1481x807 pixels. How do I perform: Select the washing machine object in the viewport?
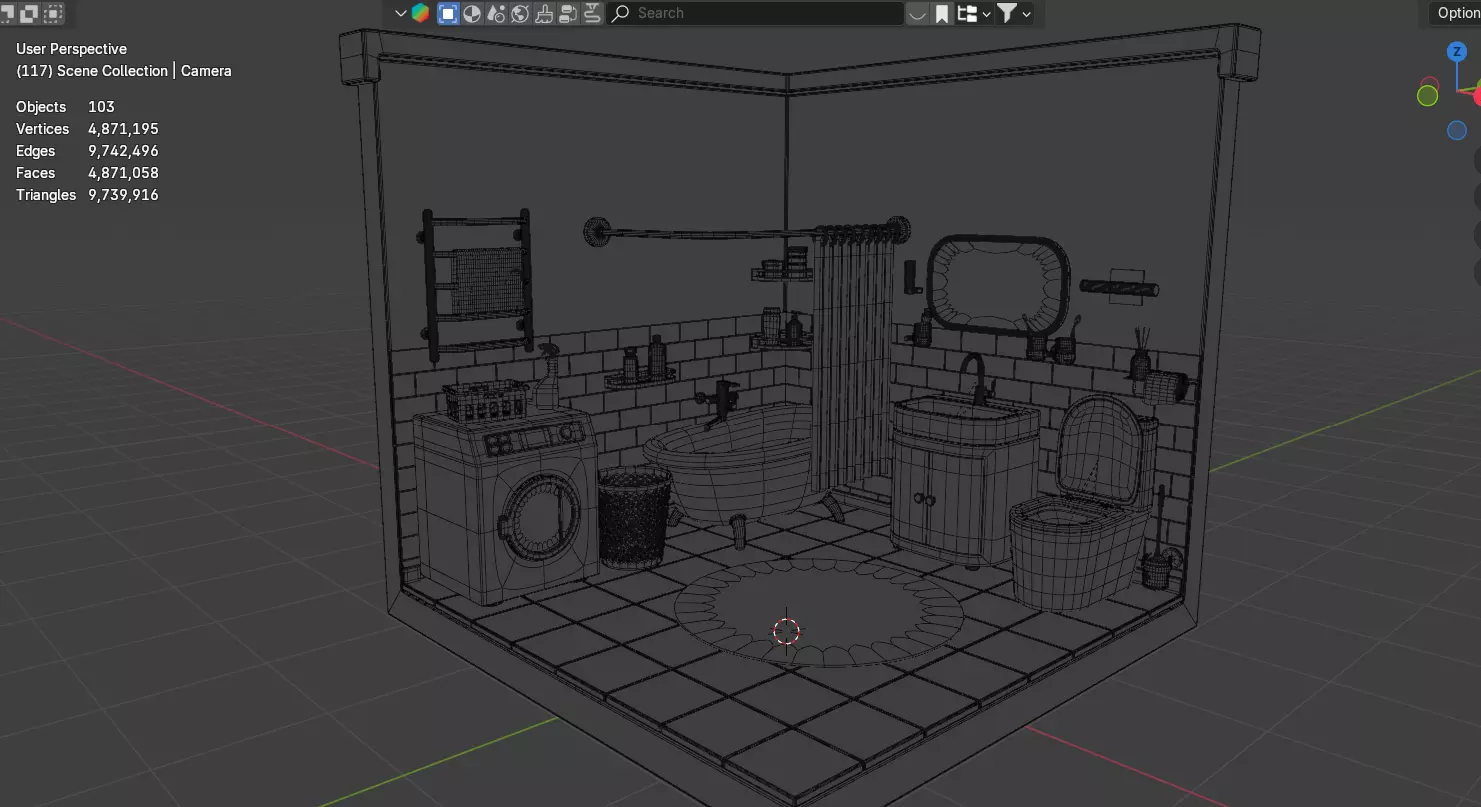[x=505, y=505]
